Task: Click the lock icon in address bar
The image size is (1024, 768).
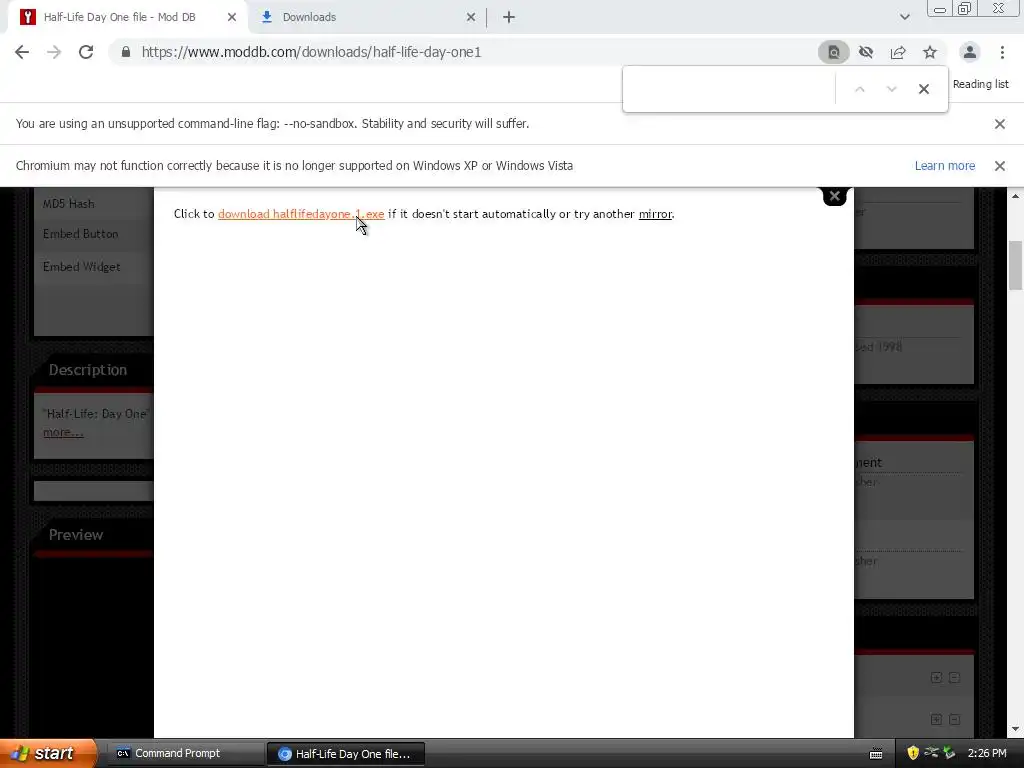Action: (x=126, y=52)
